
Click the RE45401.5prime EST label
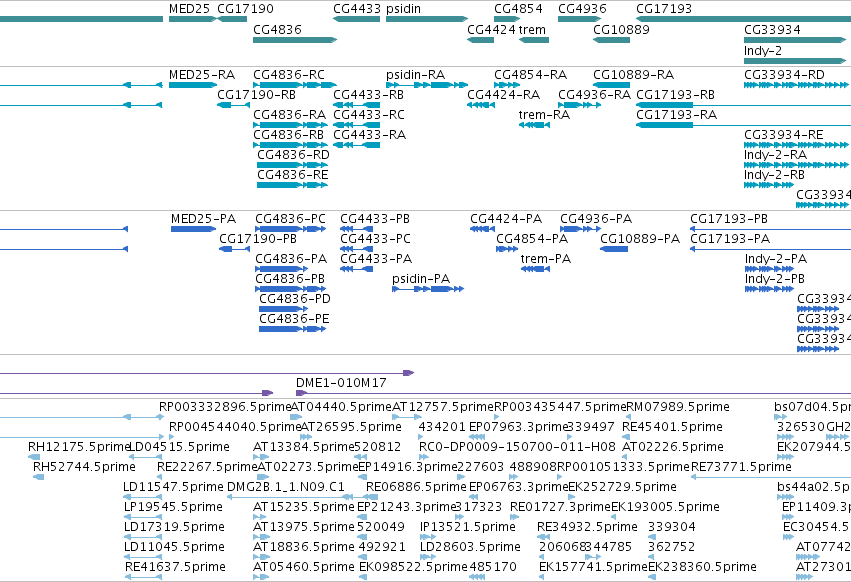[x=672, y=427]
